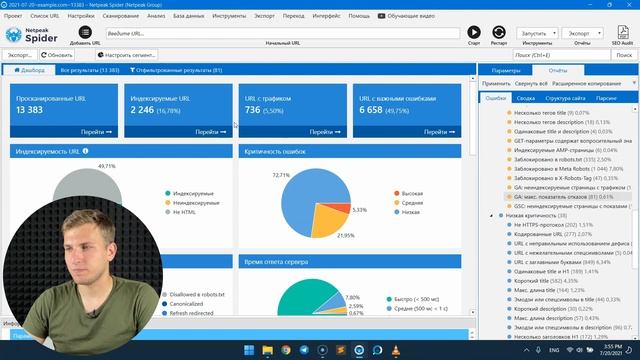This screenshot has width=640, height=360.
Task: Open the База данных menu
Action: click(x=189, y=16)
